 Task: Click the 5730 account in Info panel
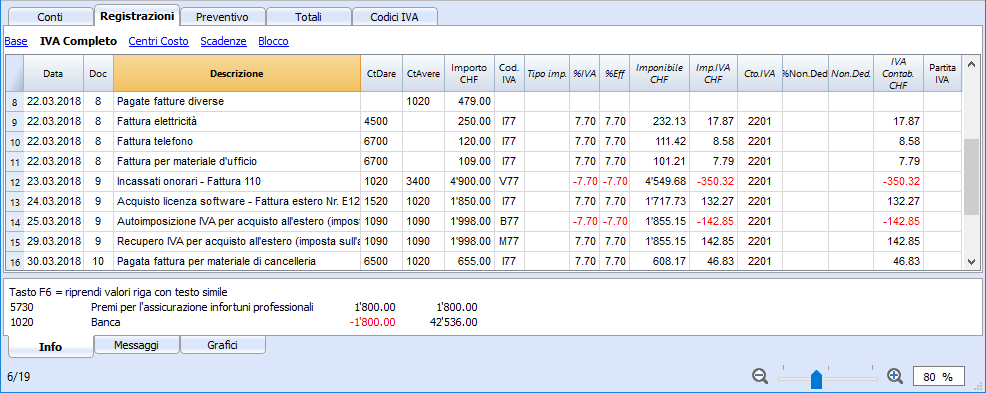(22, 307)
